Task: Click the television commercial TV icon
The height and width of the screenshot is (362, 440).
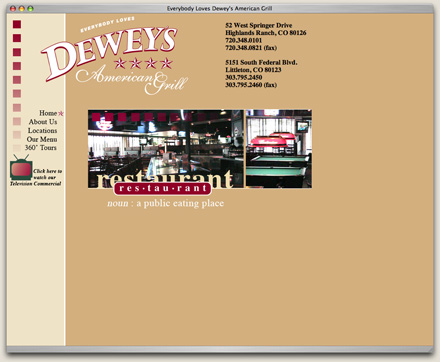Action: pos(21,167)
